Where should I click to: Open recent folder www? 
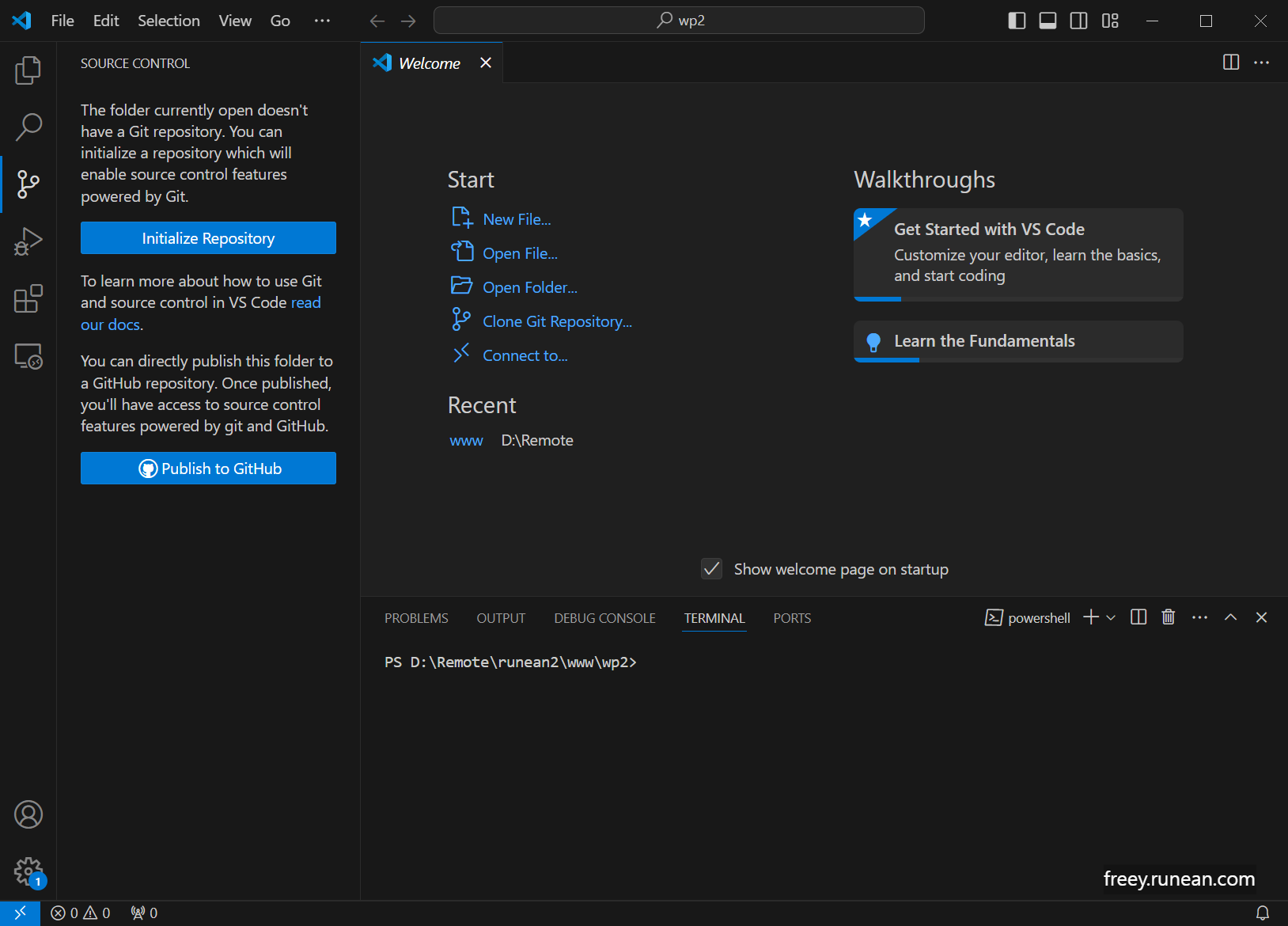pyautogui.click(x=466, y=440)
